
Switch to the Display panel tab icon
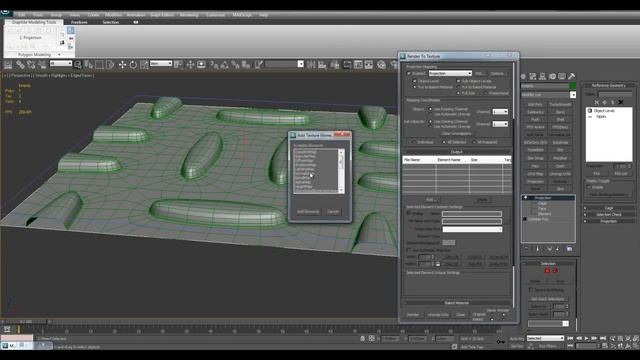(562, 76)
